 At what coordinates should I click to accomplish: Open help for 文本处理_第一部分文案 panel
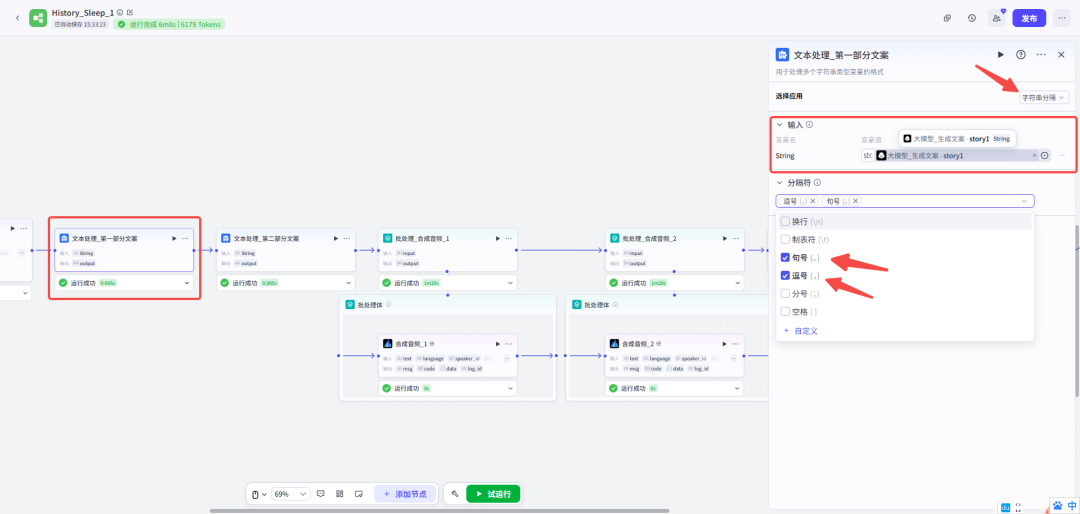point(1021,54)
